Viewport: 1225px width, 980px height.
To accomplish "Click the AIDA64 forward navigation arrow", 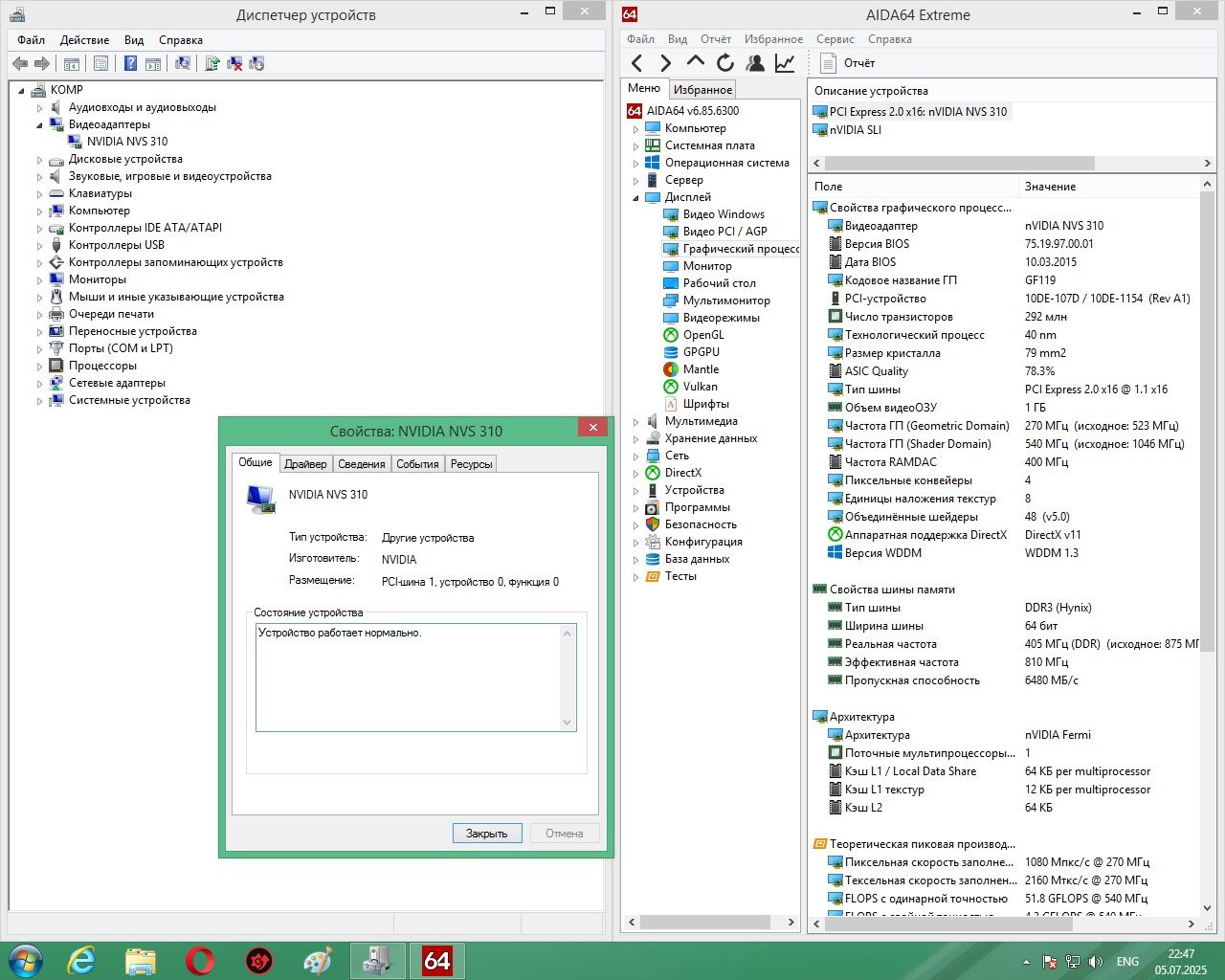I will (665, 63).
